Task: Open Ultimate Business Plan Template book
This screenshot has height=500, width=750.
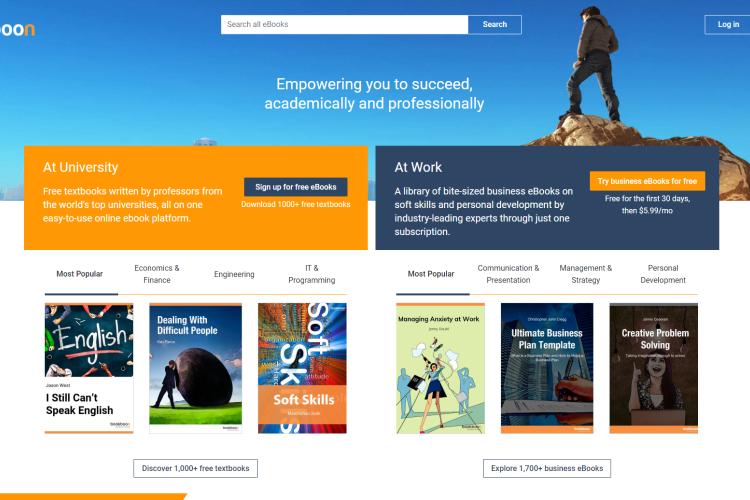Action: (547, 368)
